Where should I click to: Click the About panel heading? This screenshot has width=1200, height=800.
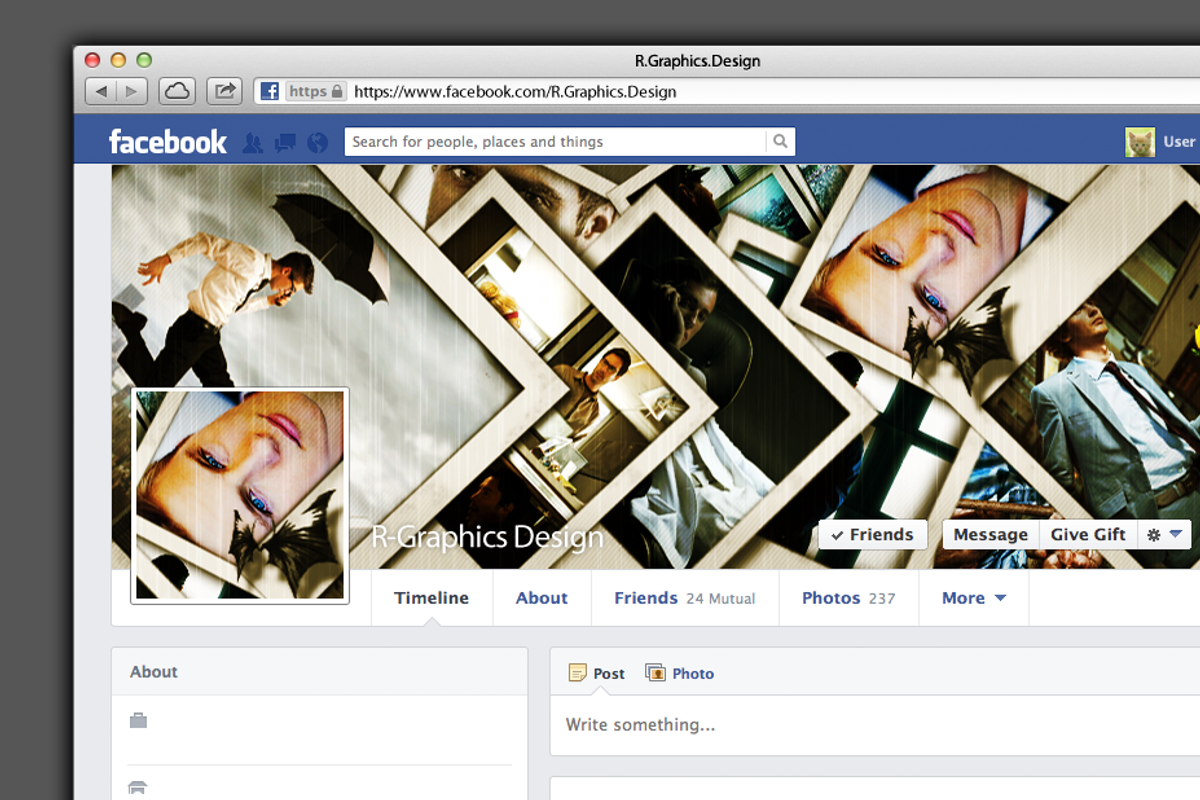pyautogui.click(x=154, y=672)
